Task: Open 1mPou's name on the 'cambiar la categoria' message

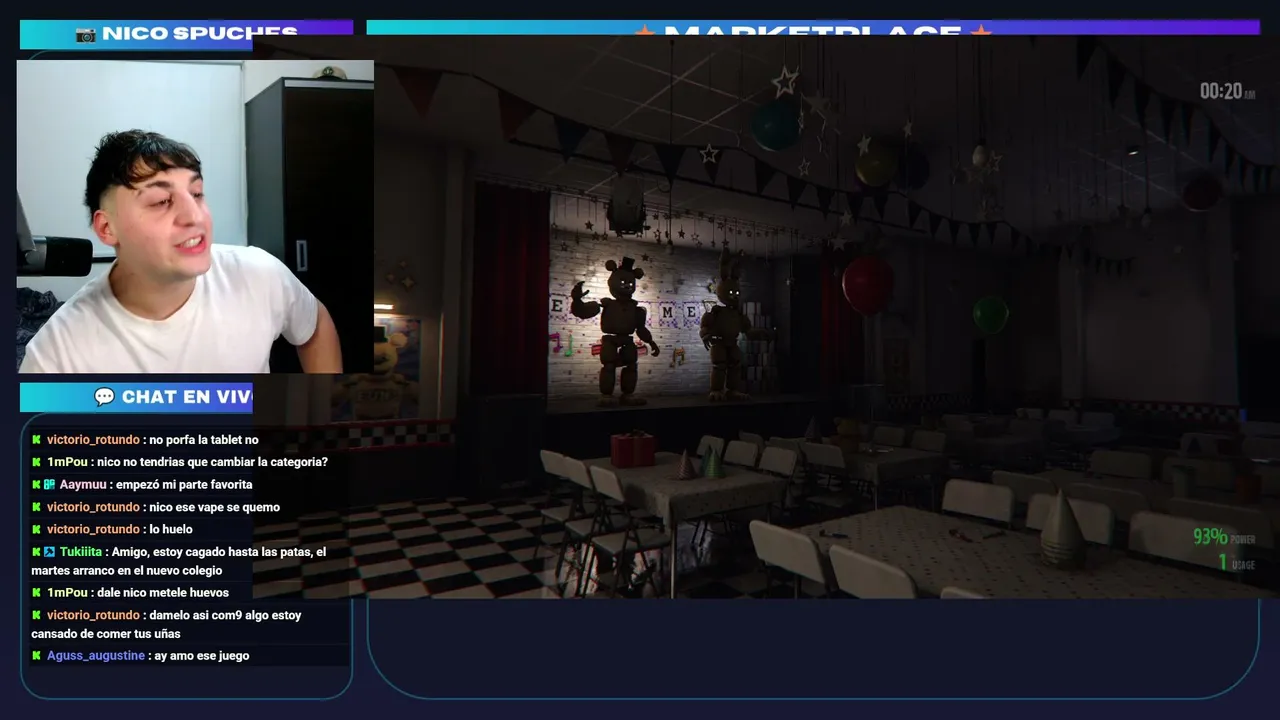Action: tap(67, 462)
